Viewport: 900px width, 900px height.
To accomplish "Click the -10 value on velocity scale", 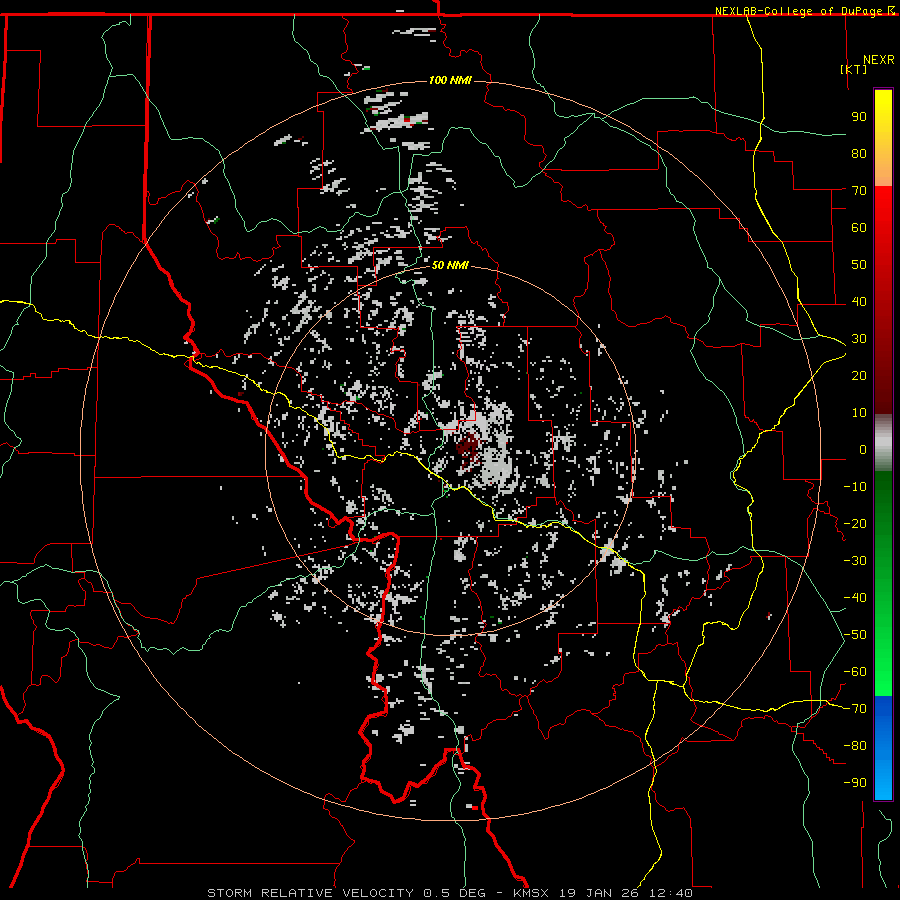I will coord(855,487).
